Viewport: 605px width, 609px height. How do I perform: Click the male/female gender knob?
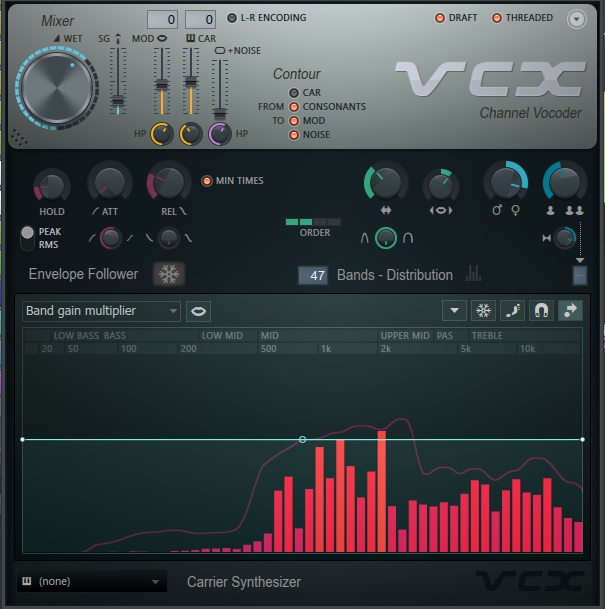click(506, 183)
